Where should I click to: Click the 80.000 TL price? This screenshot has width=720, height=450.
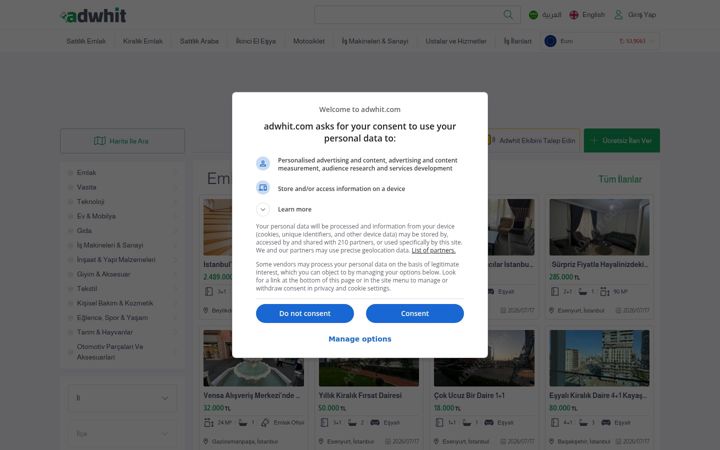click(x=563, y=408)
